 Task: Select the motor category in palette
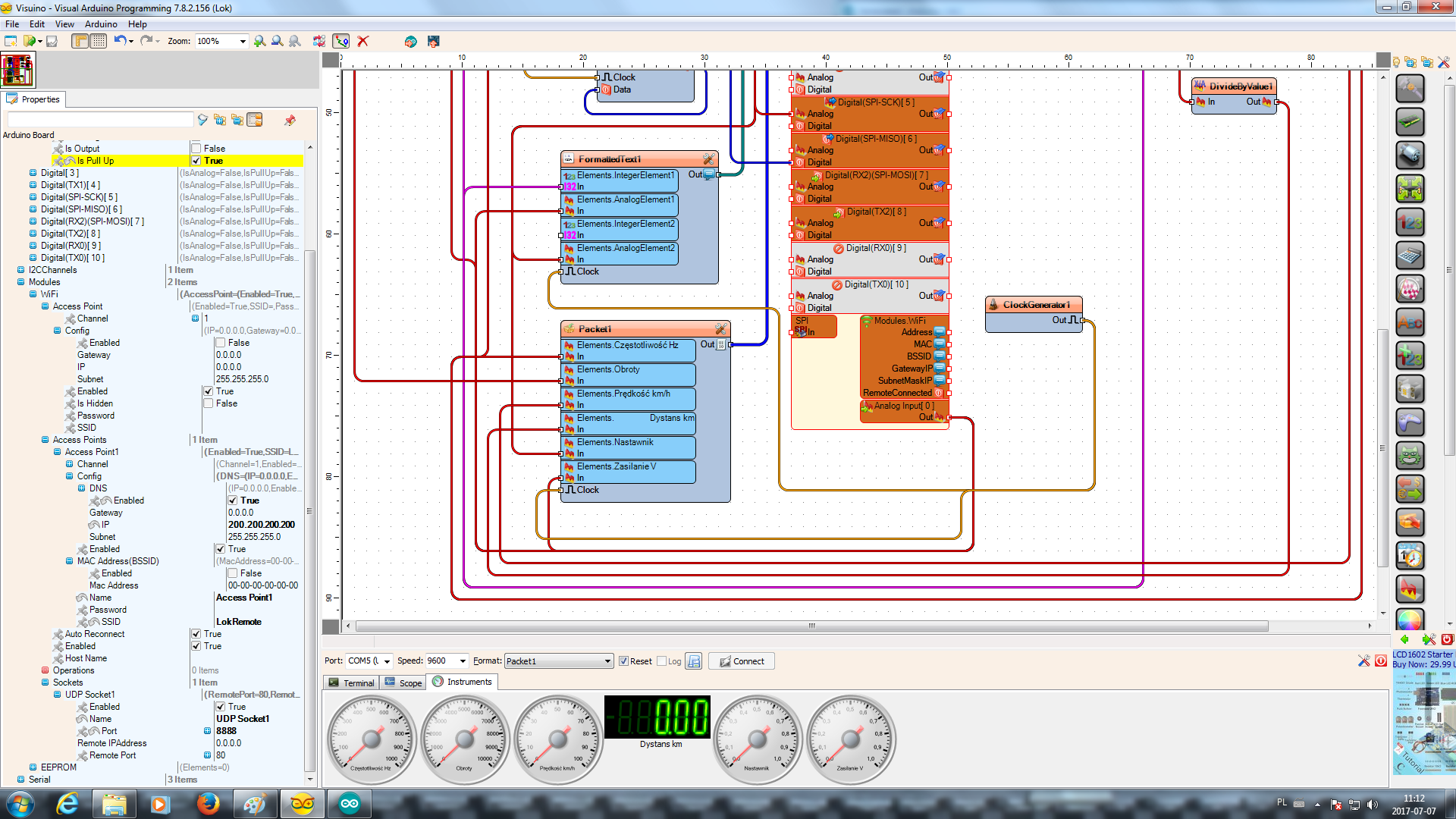click(1410, 155)
